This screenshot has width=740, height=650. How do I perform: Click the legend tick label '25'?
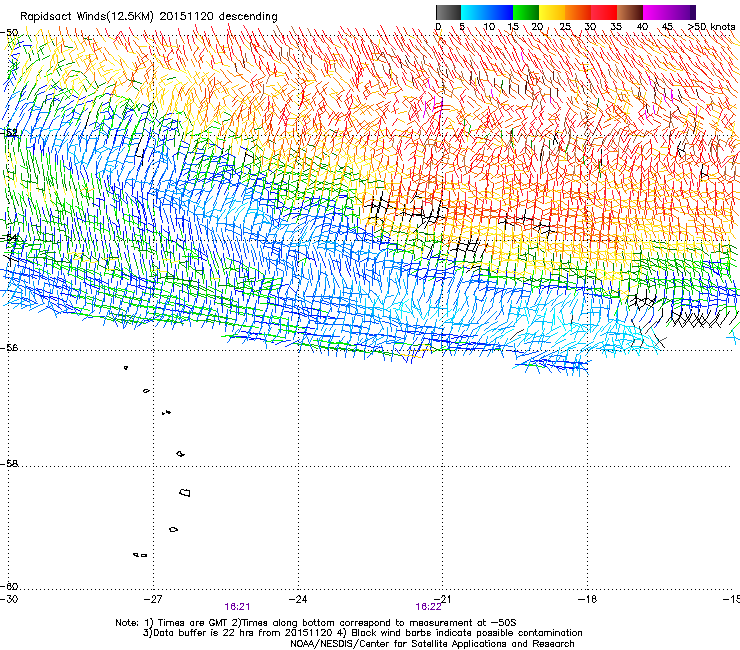tap(565, 27)
